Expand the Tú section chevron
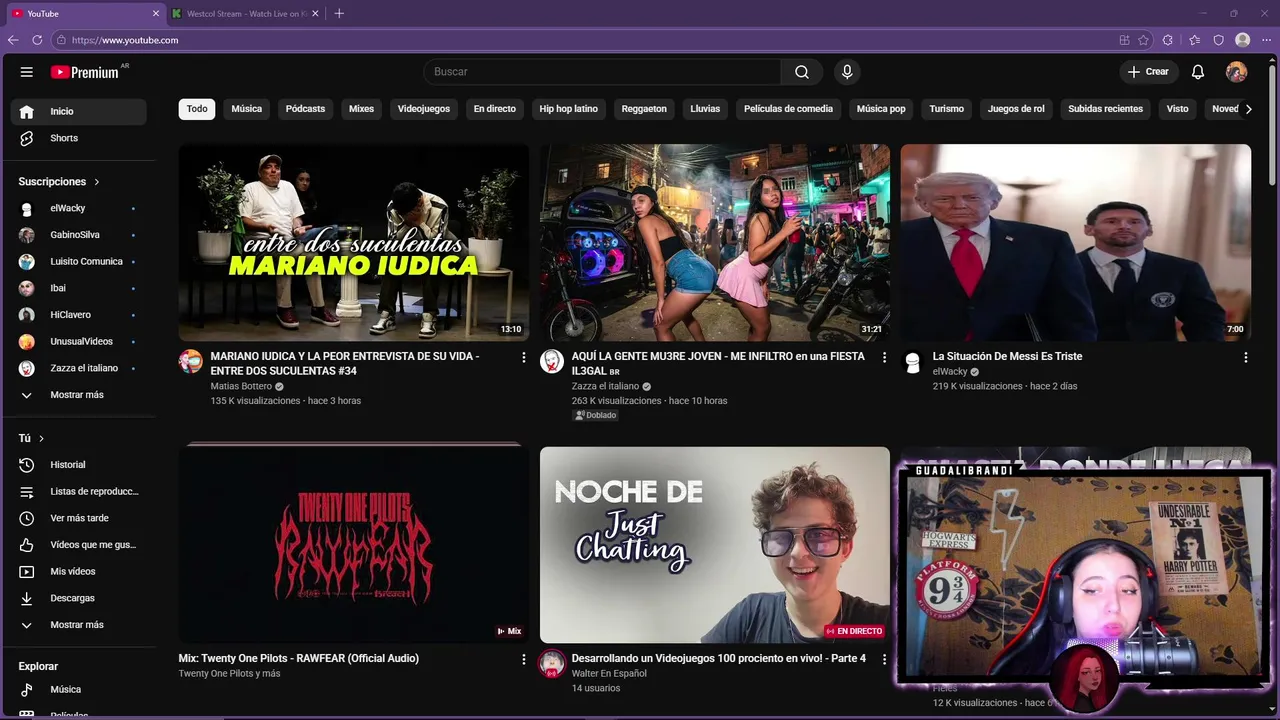The image size is (1280, 720). 41,439
